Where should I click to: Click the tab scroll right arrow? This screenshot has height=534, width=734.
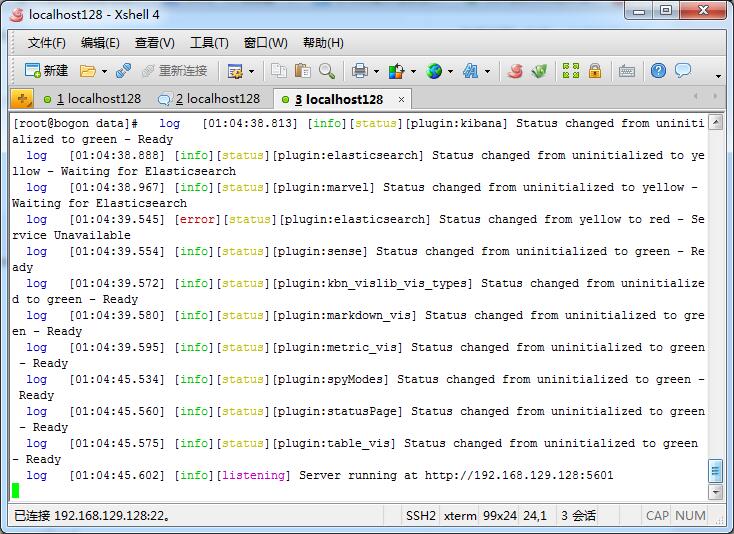click(715, 96)
